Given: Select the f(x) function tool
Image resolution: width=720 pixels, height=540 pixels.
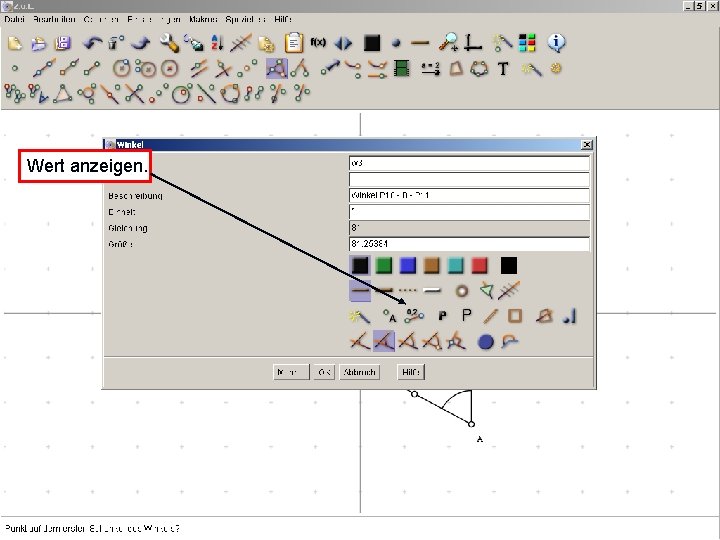Looking at the screenshot, I should [x=318, y=43].
